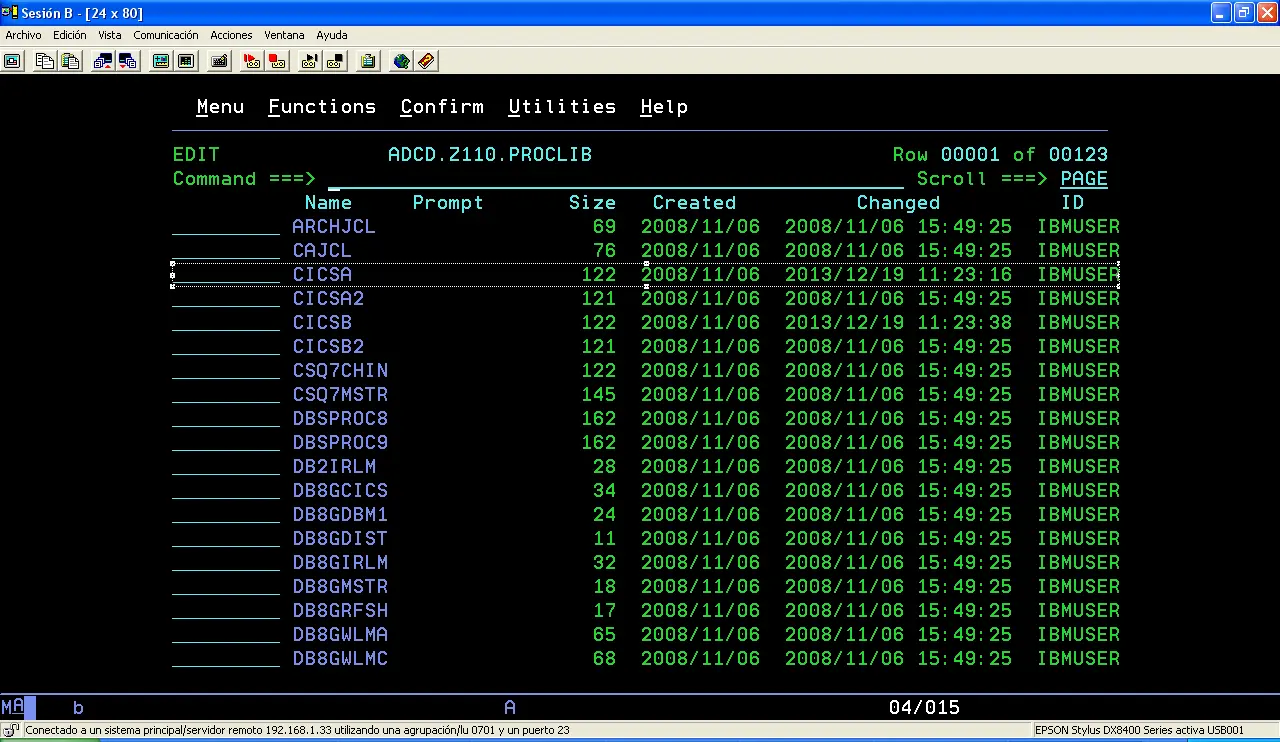
Task: Click the Copy icon in the toolbar
Action: pyautogui.click(x=44, y=61)
